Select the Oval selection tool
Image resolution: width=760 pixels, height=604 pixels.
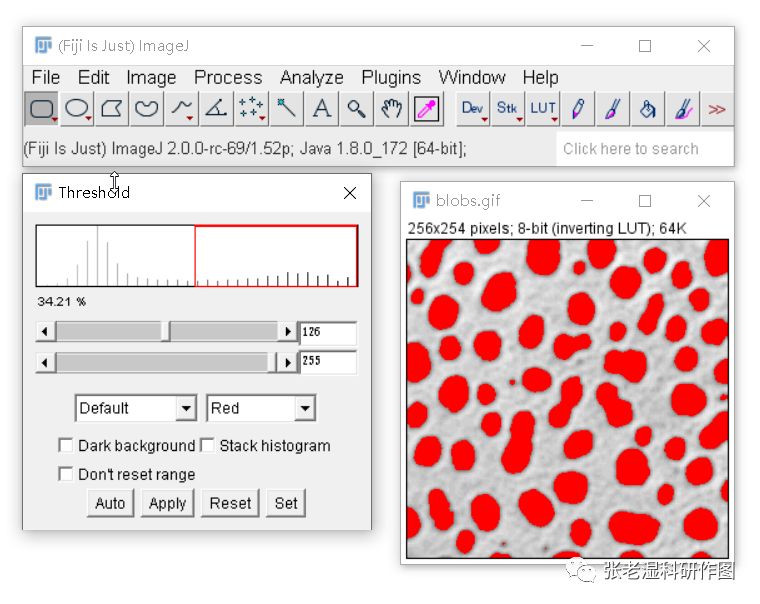(x=77, y=109)
